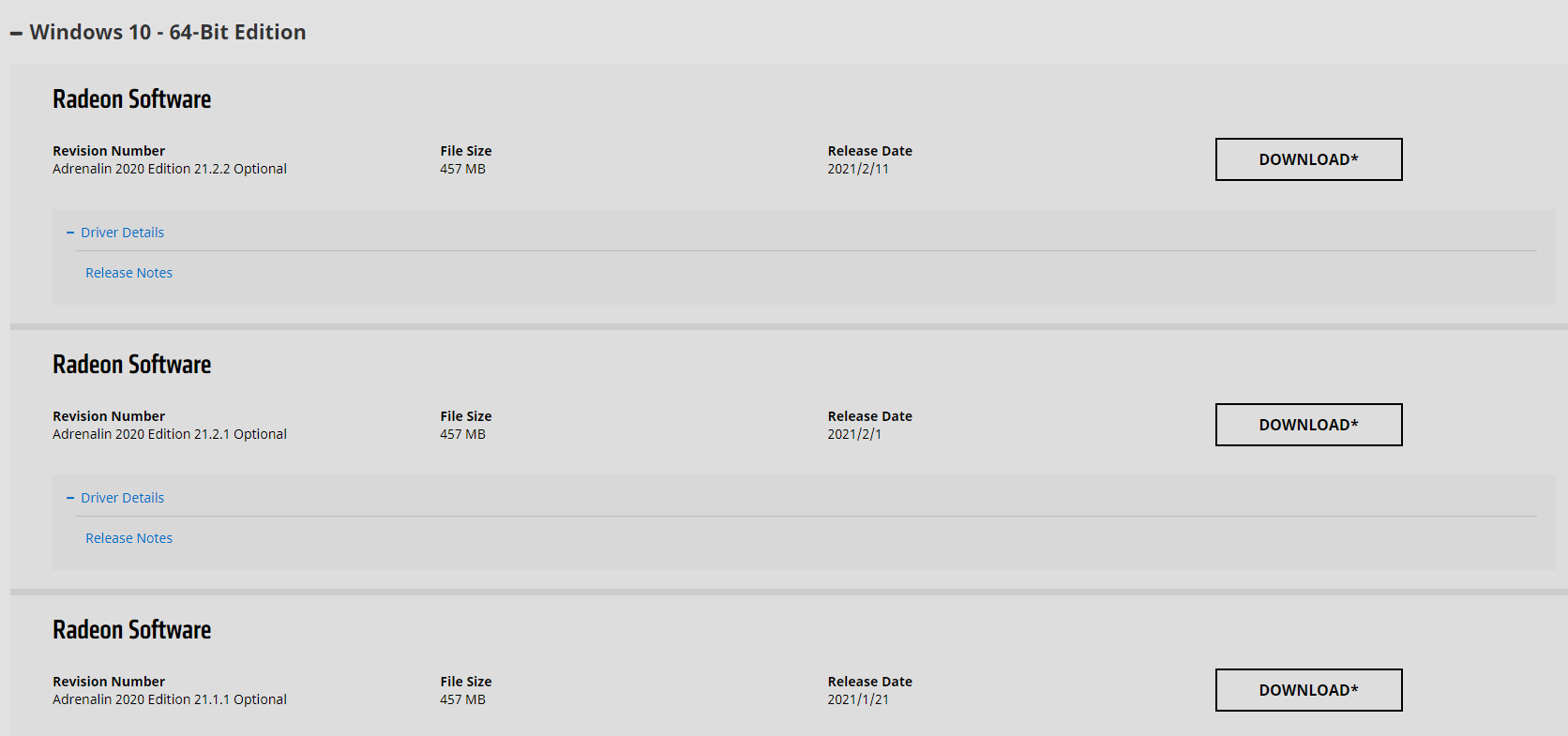
Task: Click the Radeon Software heading for 21.2.1
Action: coord(131,365)
